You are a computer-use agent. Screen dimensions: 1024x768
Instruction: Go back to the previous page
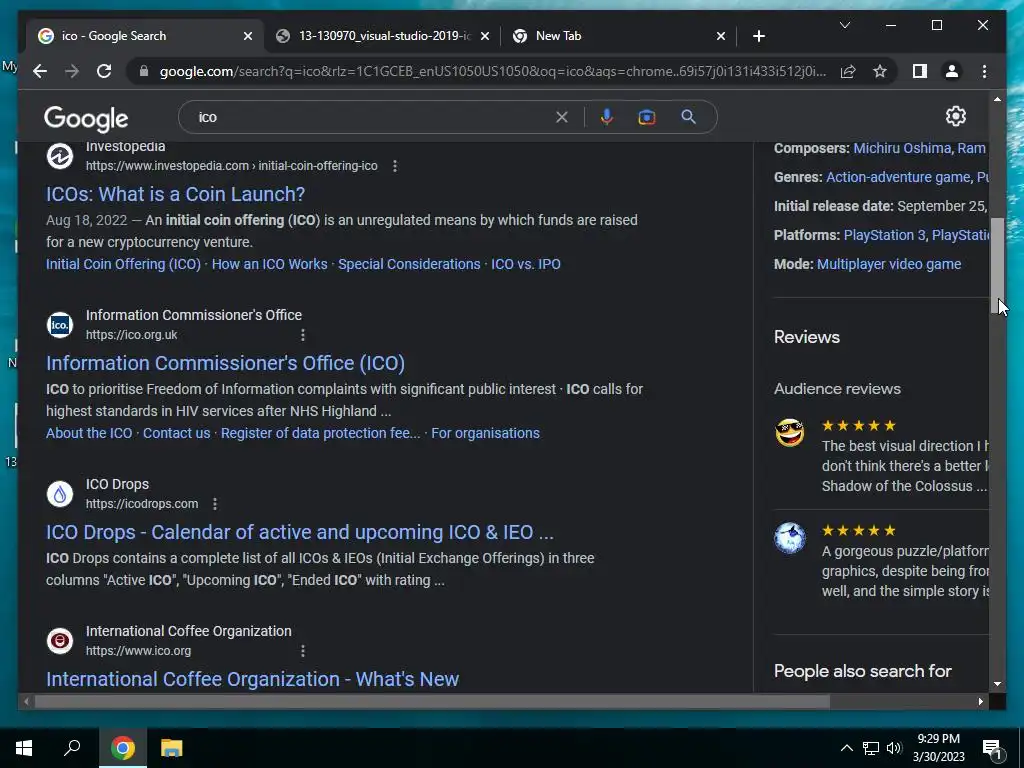40,71
